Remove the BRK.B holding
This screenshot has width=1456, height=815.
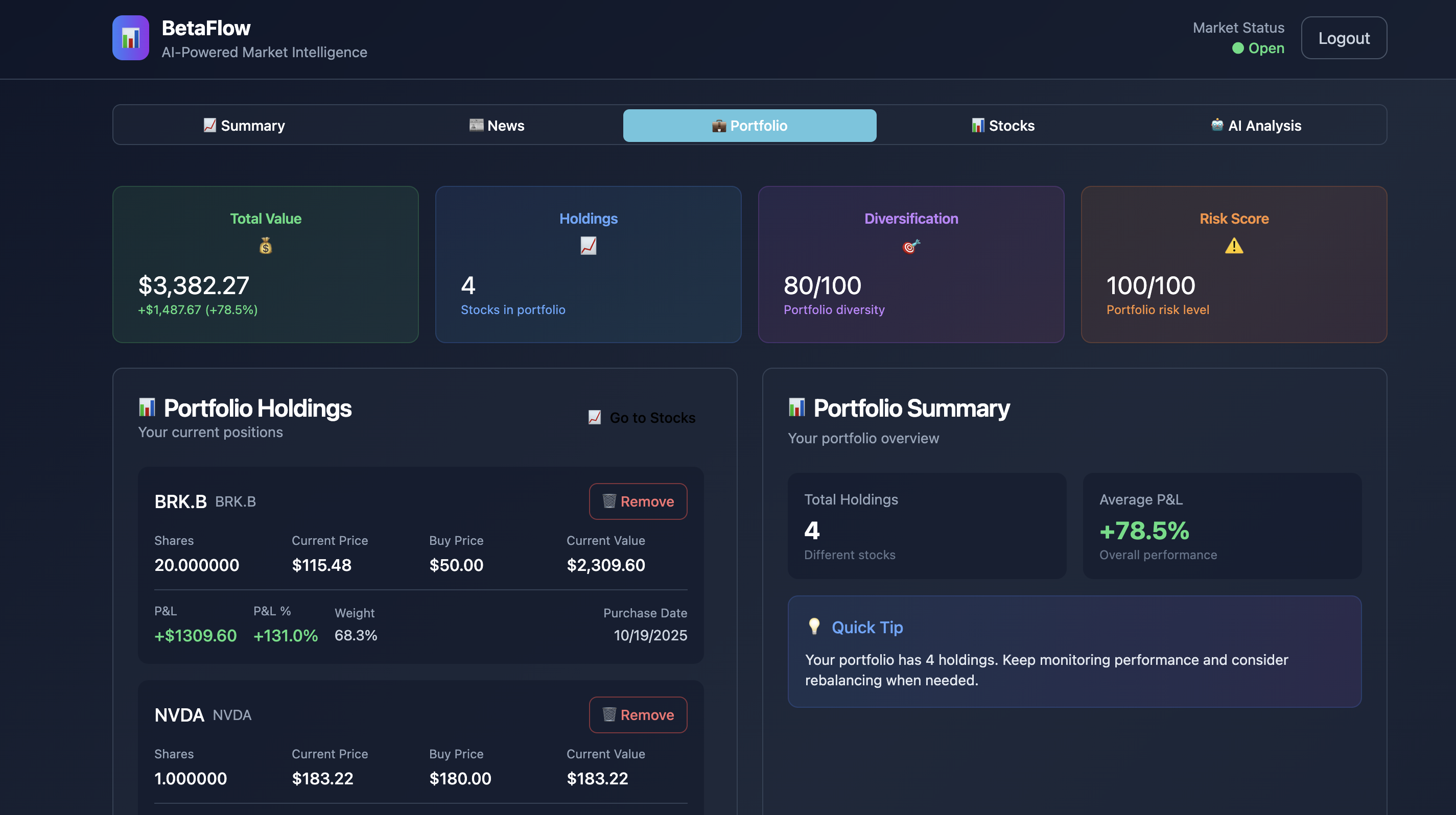pyautogui.click(x=638, y=501)
